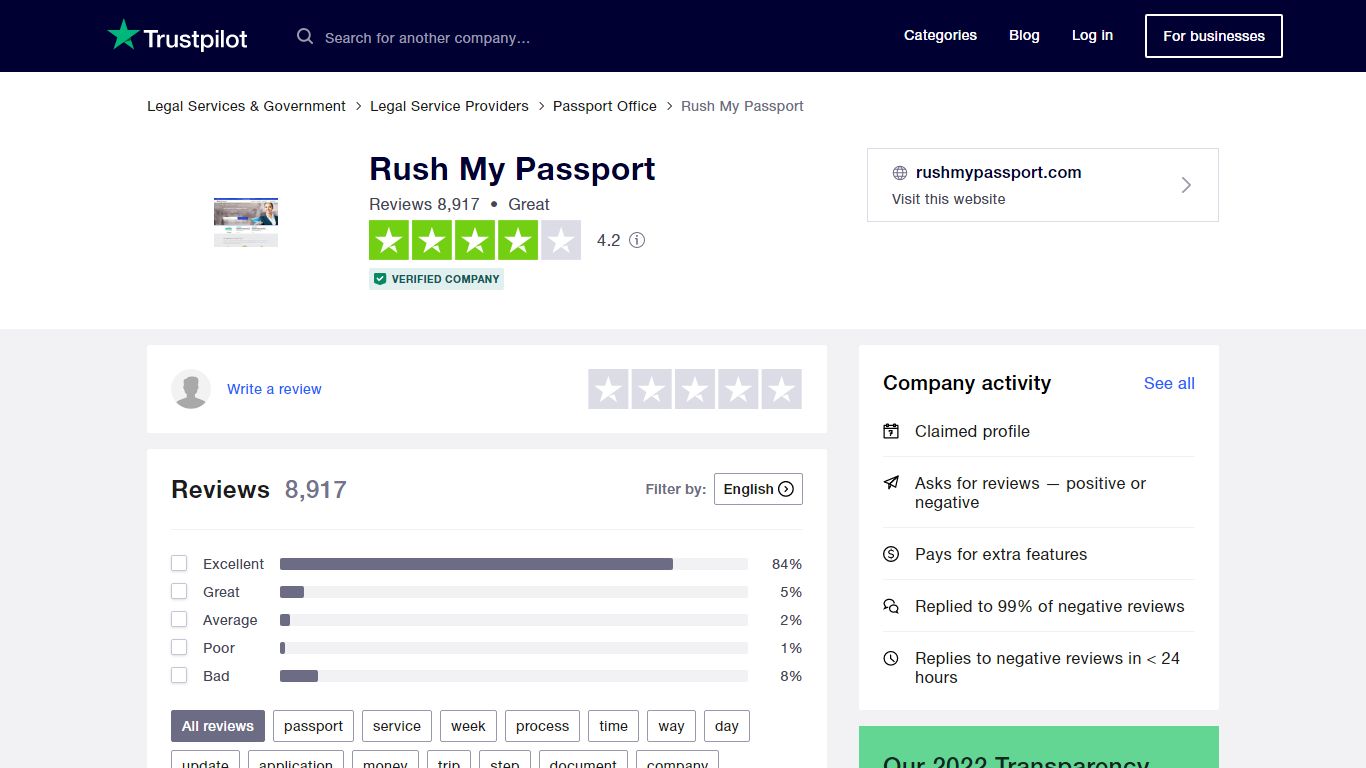Open the Categories menu

[x=940, y=35]
